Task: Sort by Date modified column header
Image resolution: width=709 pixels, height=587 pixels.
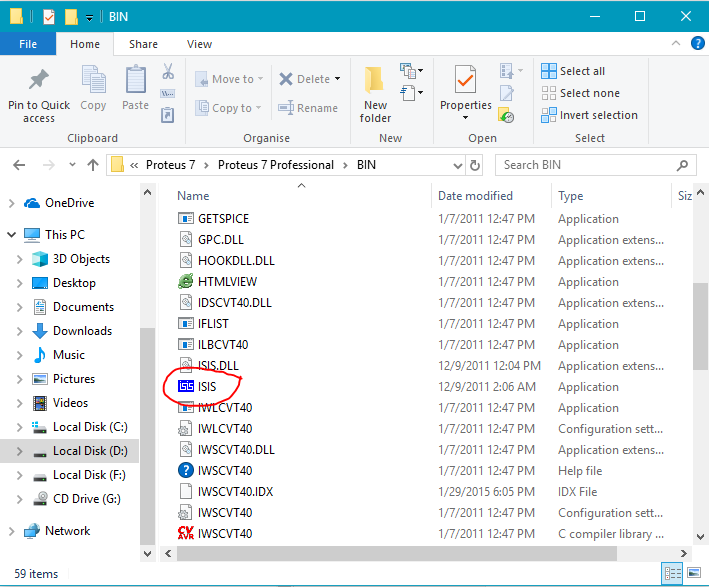Action: (475, 196)
